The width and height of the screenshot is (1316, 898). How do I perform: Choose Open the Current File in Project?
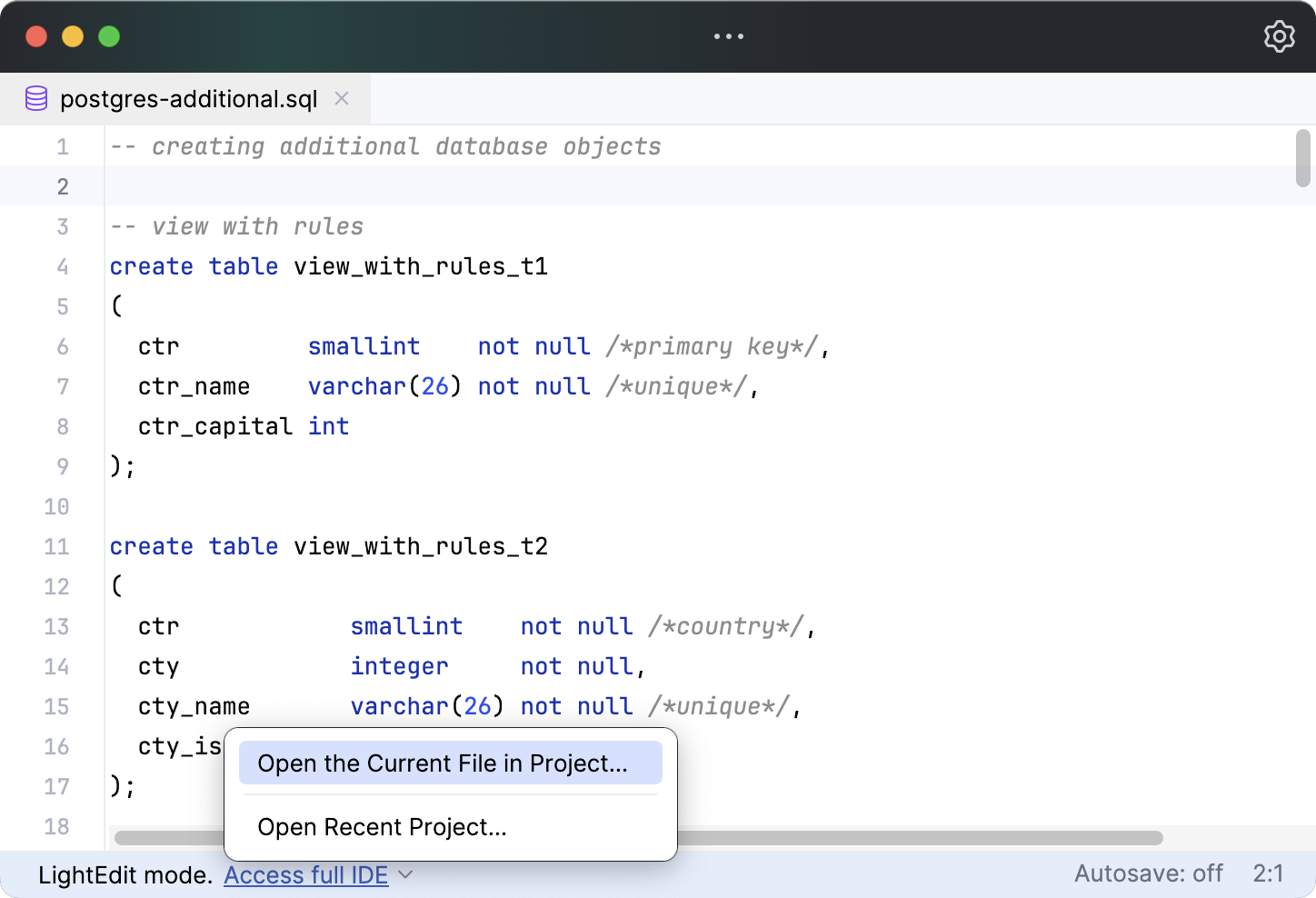(x=450, y=763)
